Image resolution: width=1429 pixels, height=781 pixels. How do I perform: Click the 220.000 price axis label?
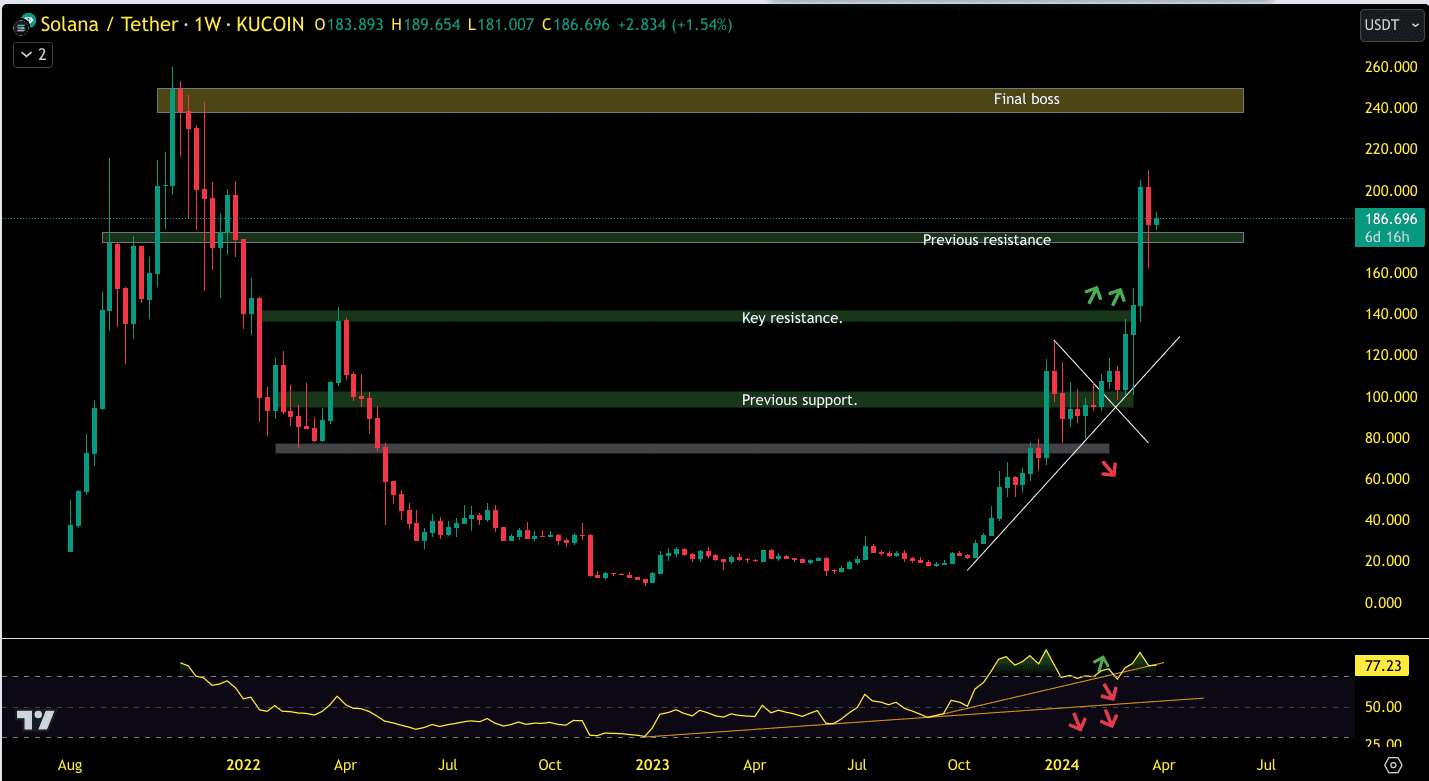(1389, 149)
